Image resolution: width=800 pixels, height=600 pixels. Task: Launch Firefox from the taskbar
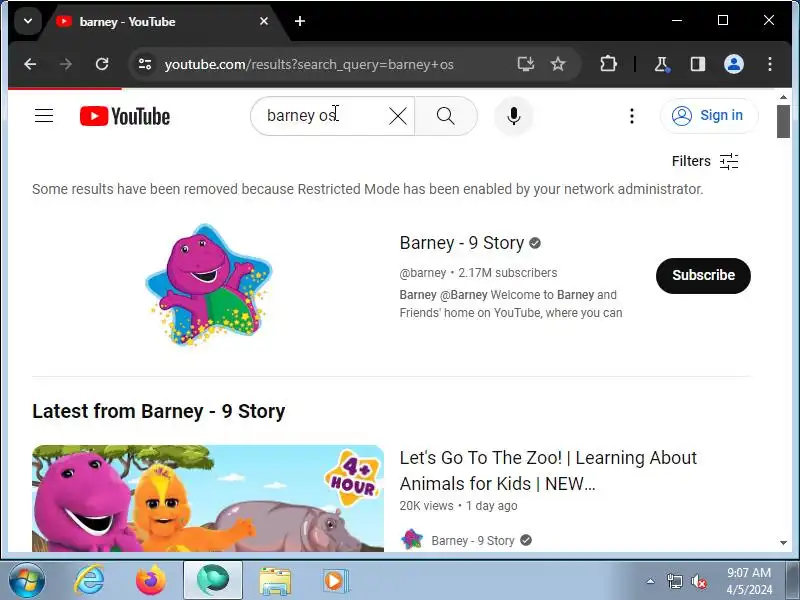pos(151,580)
